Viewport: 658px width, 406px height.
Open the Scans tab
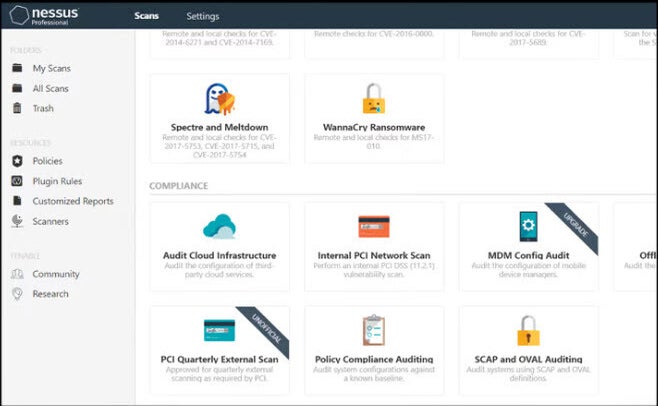(146, 16)
